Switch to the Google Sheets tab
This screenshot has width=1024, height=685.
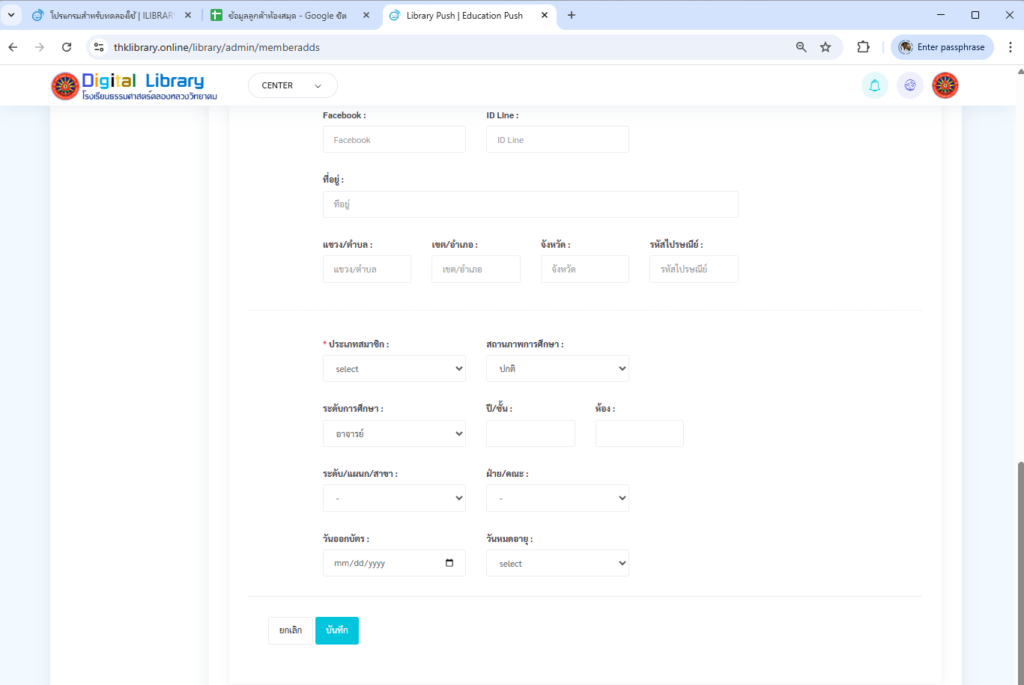coord(285,15)
